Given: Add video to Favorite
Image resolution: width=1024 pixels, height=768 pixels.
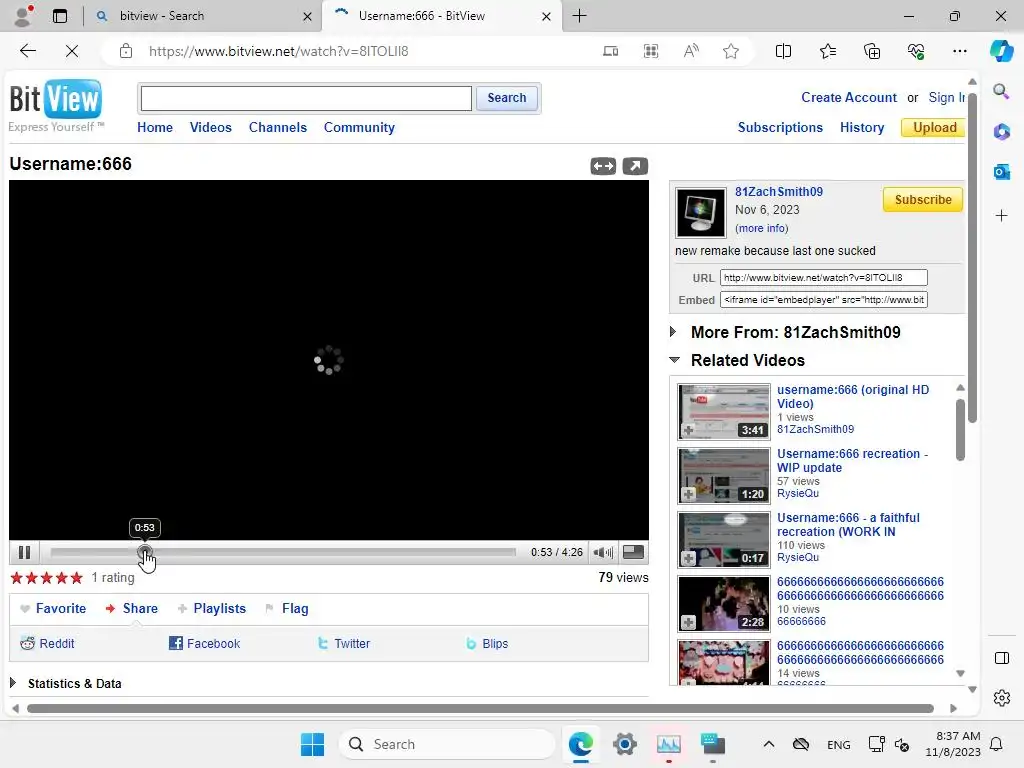Looking at the screenshot, I should tap(53, 608).
